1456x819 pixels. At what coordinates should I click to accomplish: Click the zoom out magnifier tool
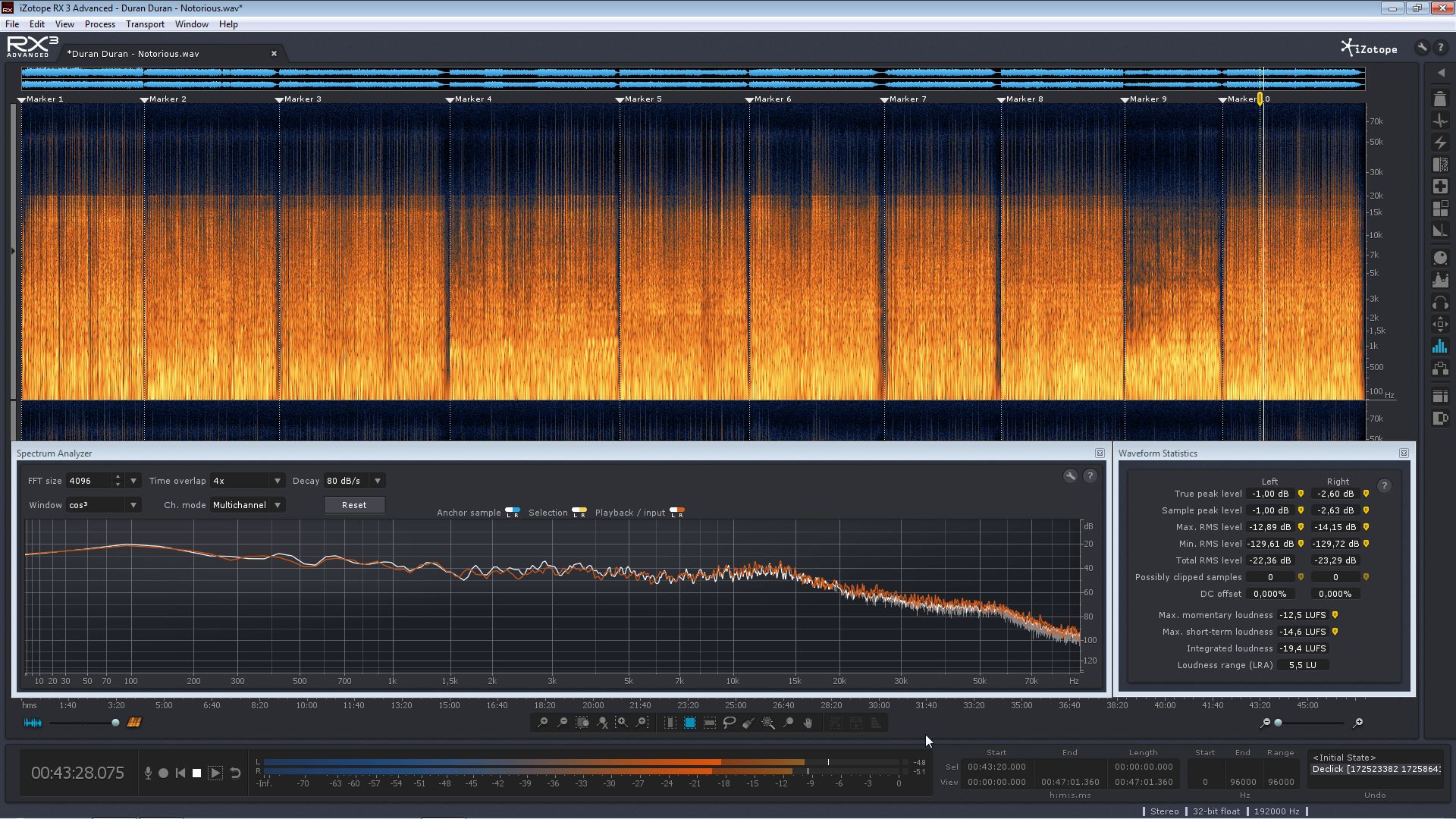click(x=562, y=723)
